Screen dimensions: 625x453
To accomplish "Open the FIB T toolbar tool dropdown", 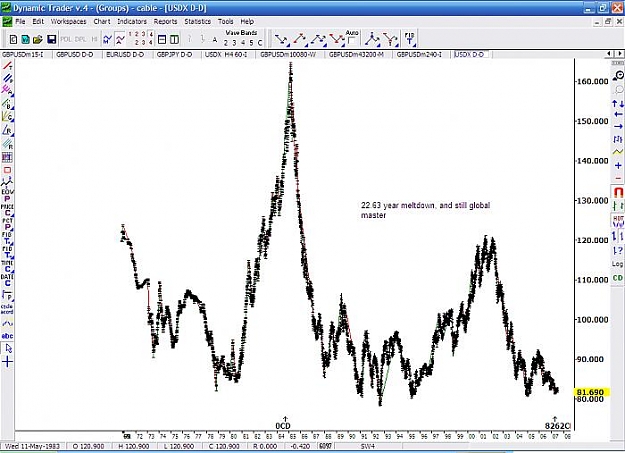I will click(x=409, y=39).
